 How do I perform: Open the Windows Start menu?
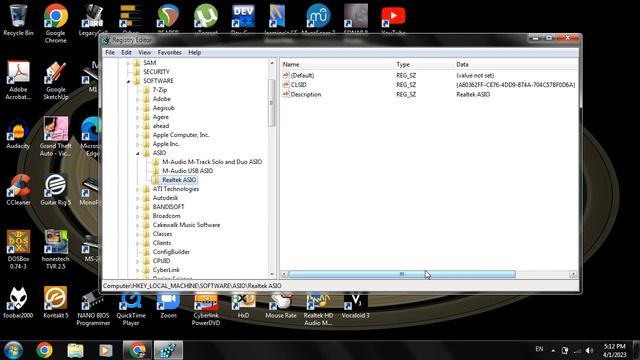[13, 350]
